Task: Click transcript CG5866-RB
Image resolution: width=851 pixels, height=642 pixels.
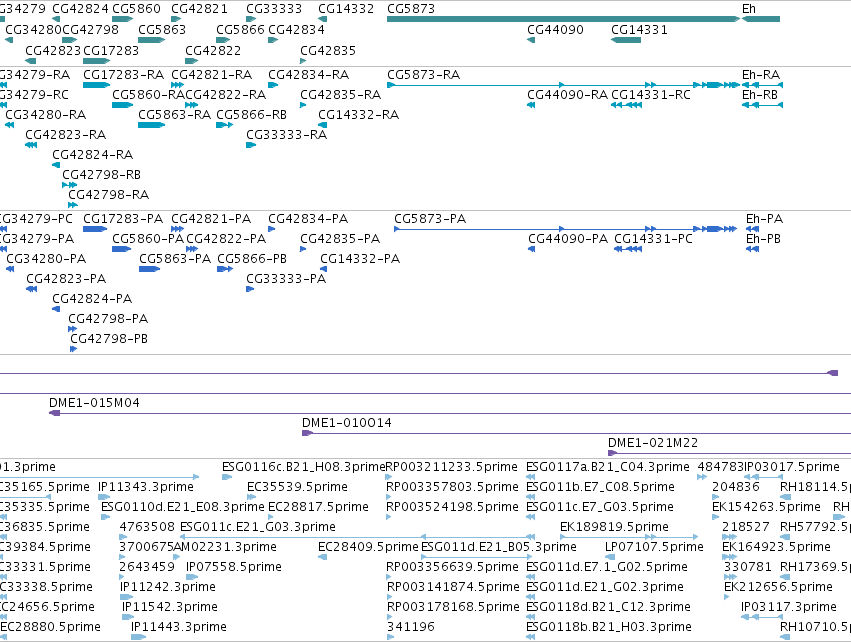Action: [x=225, y=125]
